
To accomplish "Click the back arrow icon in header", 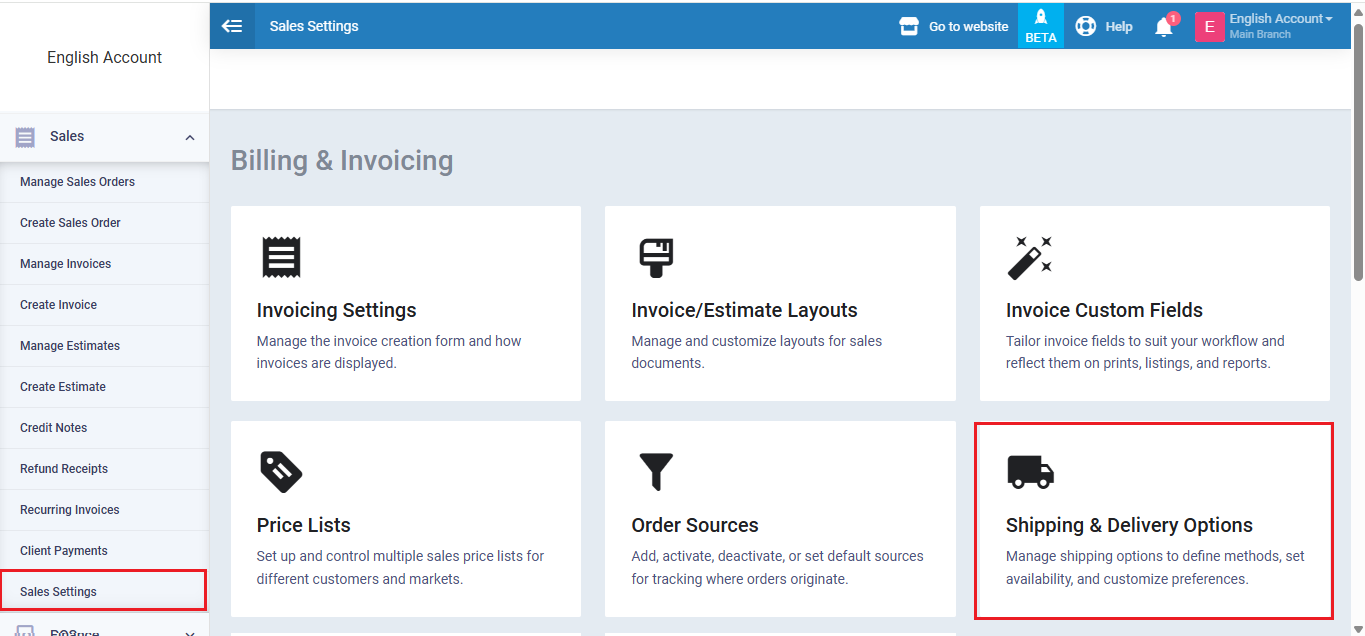I will (232, 26).
